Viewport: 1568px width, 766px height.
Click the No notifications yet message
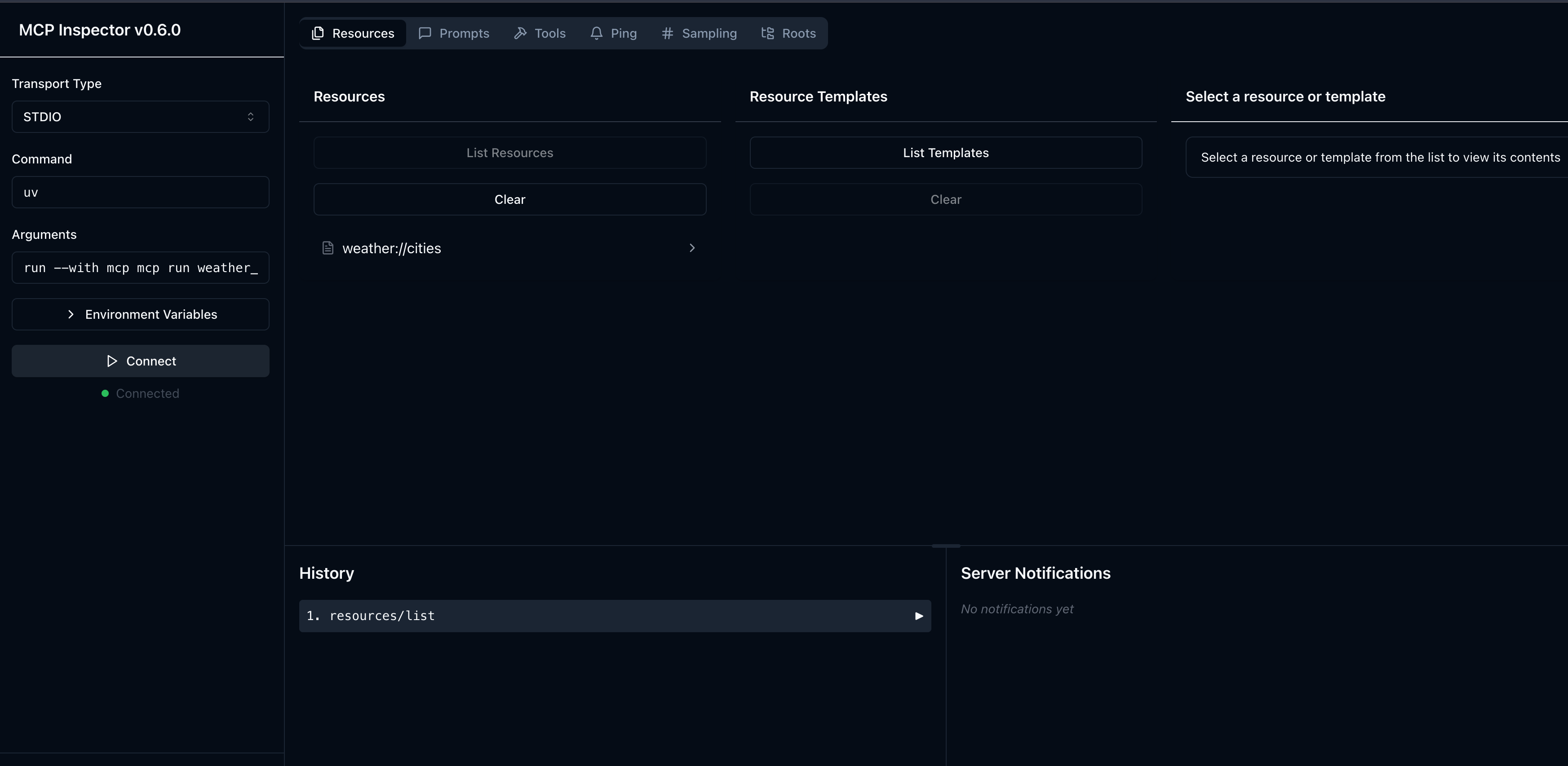[x=1017, y=609]
